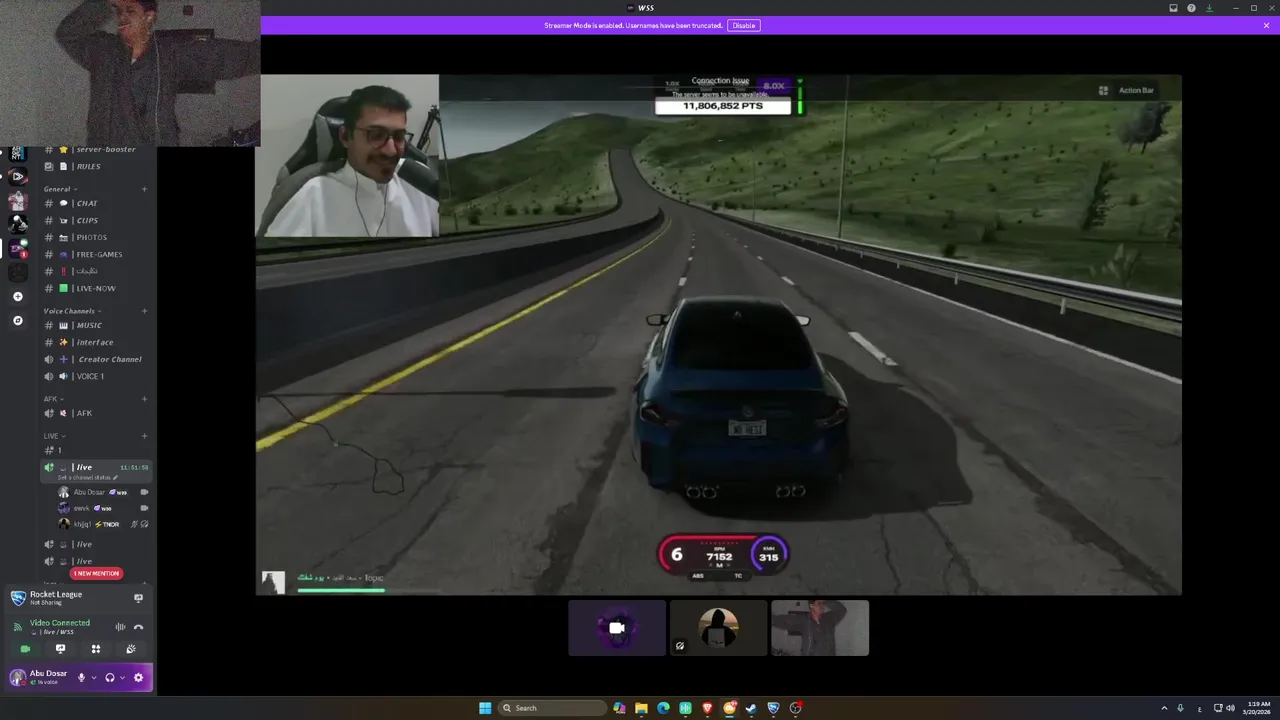1280x720 pixels.
Task: Open the FREE-GAMES text channel
Action: 97,254
